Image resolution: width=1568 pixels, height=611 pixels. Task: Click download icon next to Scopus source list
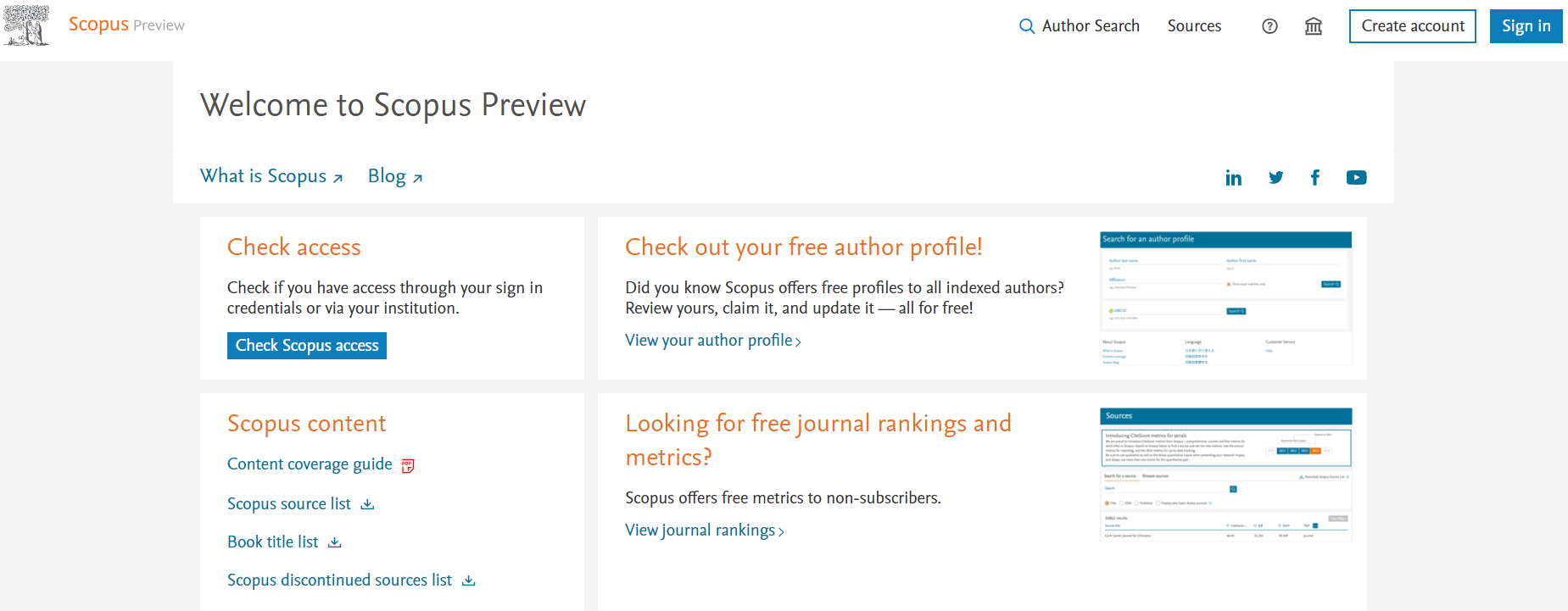(x=367, y=504)
